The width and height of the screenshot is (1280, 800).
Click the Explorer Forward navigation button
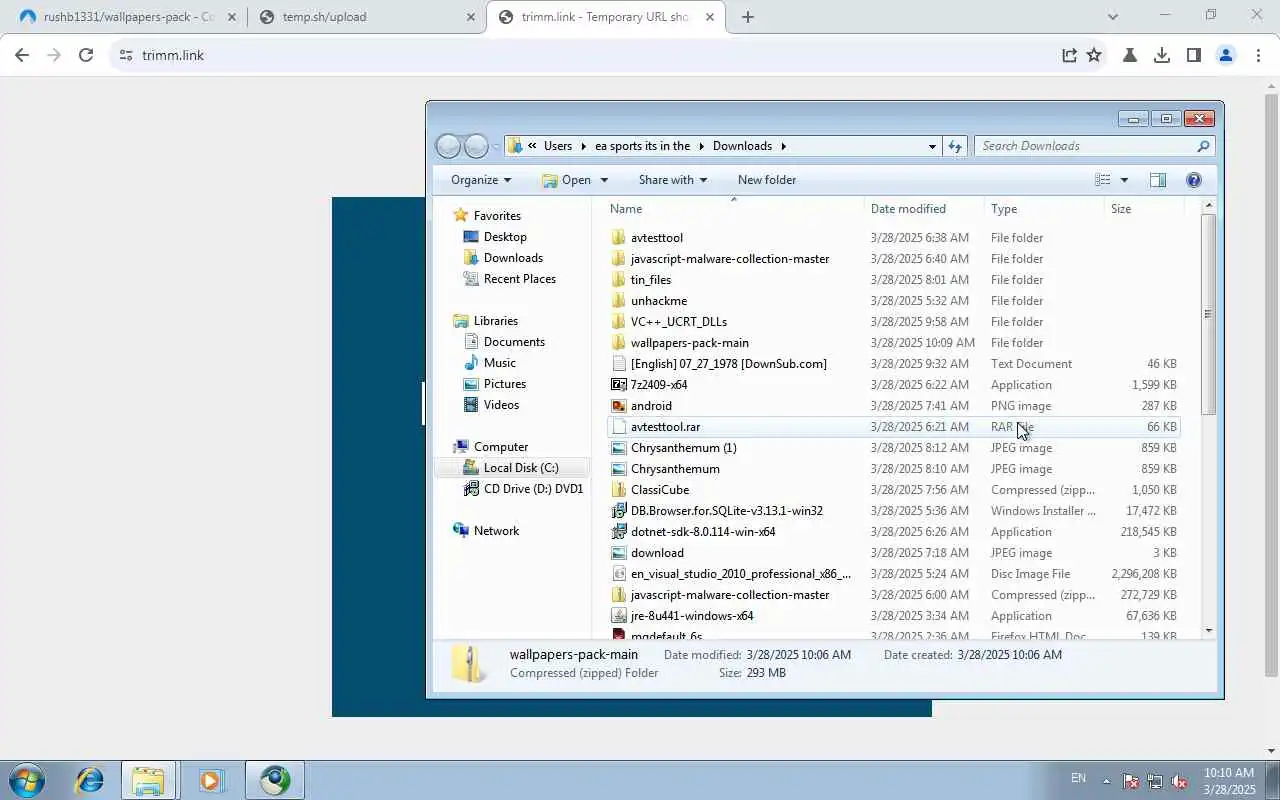476,146
